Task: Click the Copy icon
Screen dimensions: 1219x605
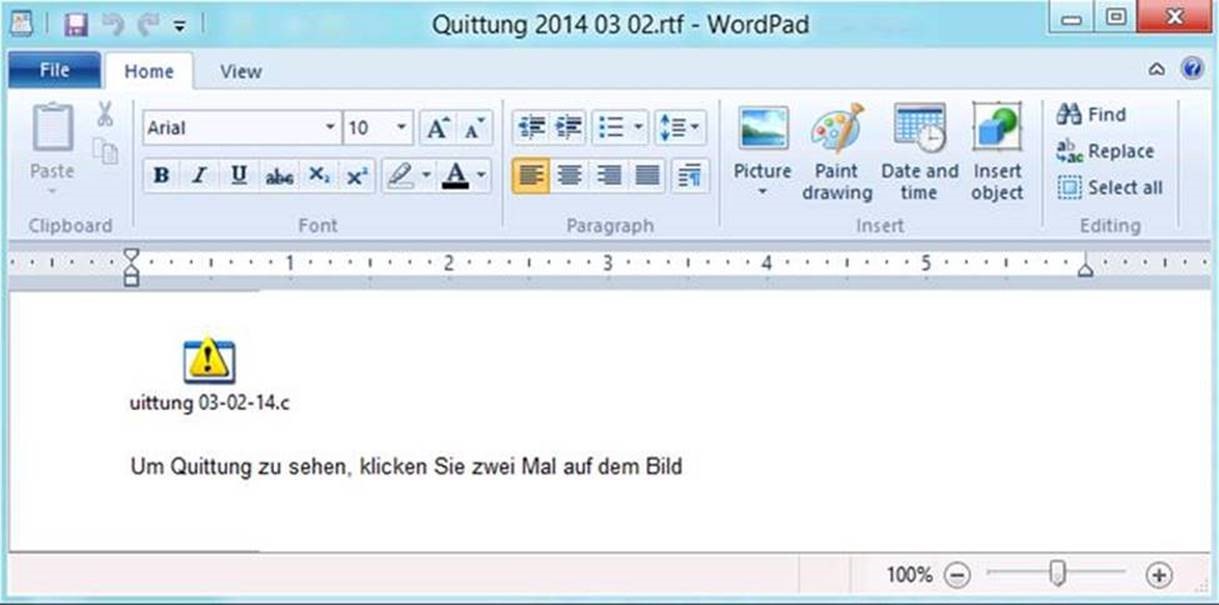Action: tap(105, 149)
